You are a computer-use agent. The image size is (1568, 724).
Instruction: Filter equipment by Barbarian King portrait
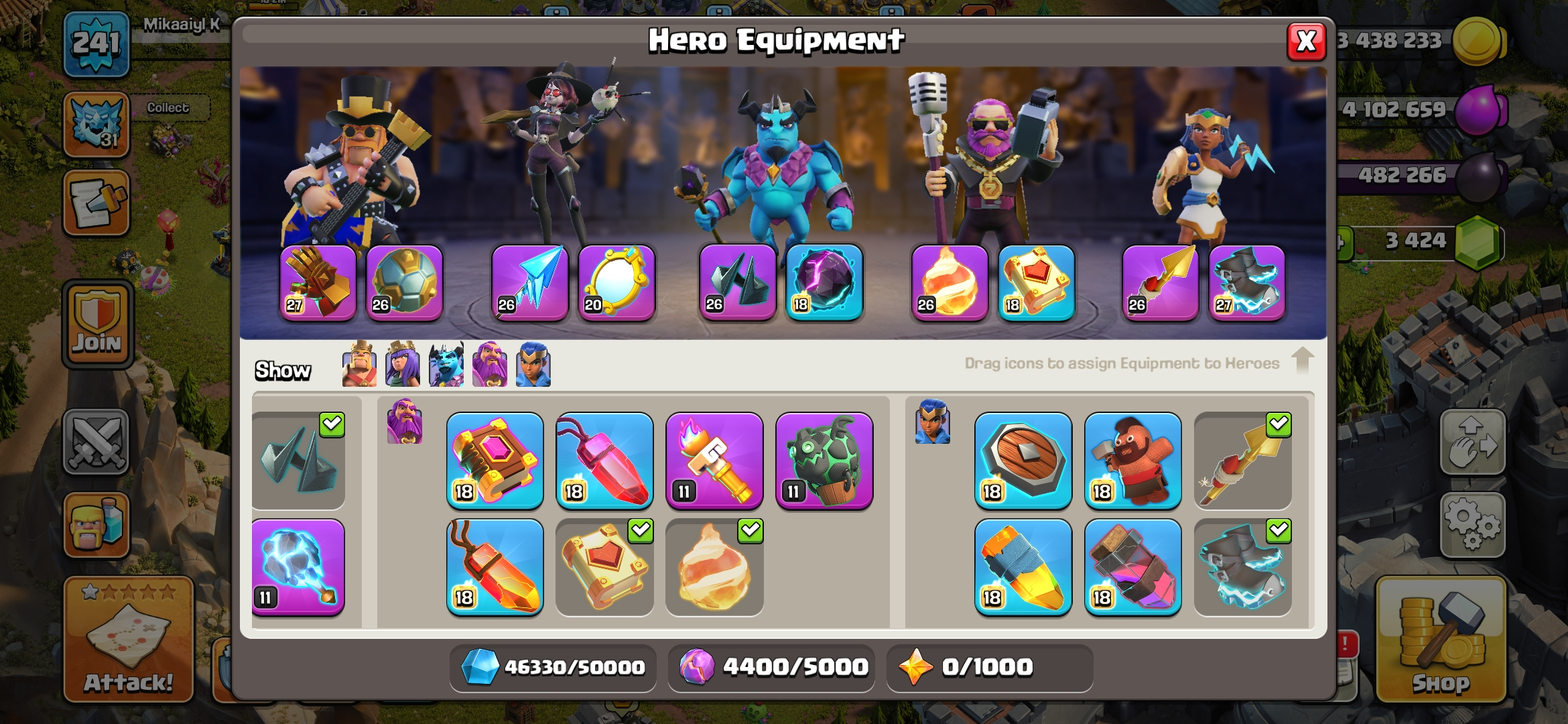tap(359, 364)
